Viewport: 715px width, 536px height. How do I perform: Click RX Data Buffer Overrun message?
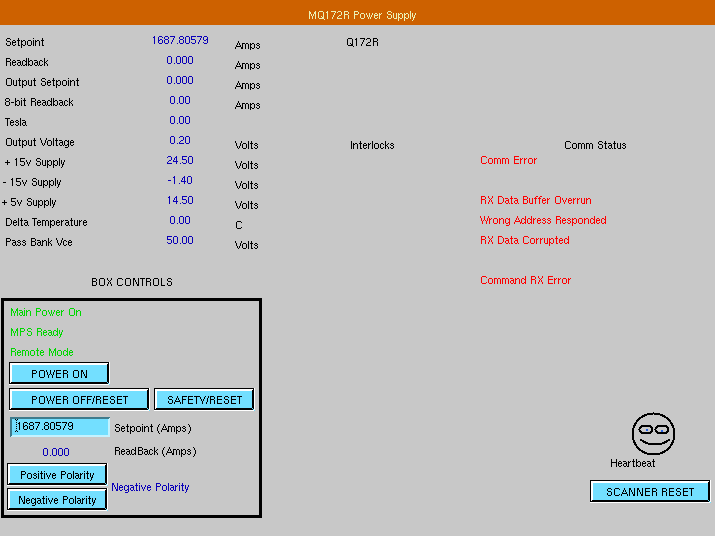(535, 200)
